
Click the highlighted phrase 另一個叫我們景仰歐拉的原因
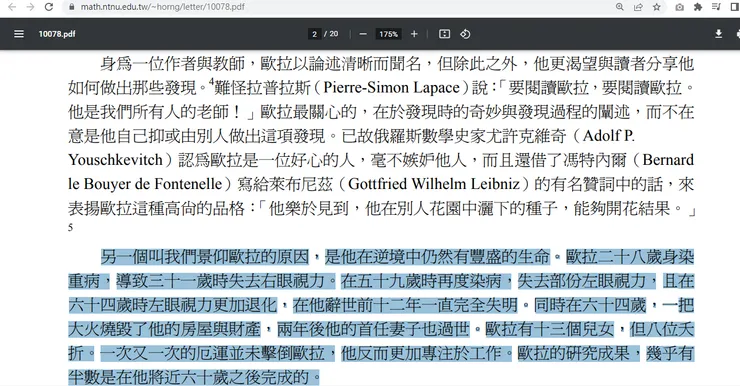205,257
